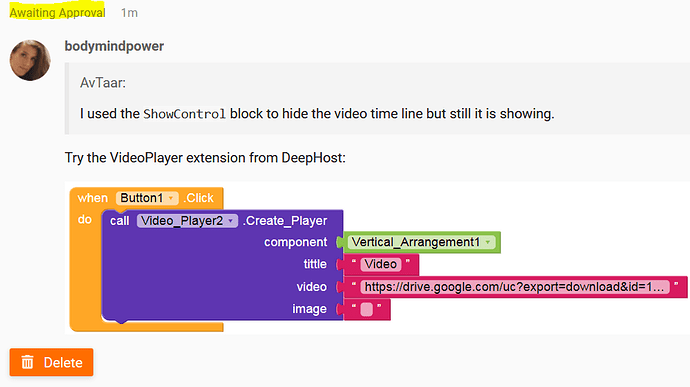The height and width of the screenshot is (387, 690).
Task: Click the quoted text about video time line
Action: (x=317, y=114)
